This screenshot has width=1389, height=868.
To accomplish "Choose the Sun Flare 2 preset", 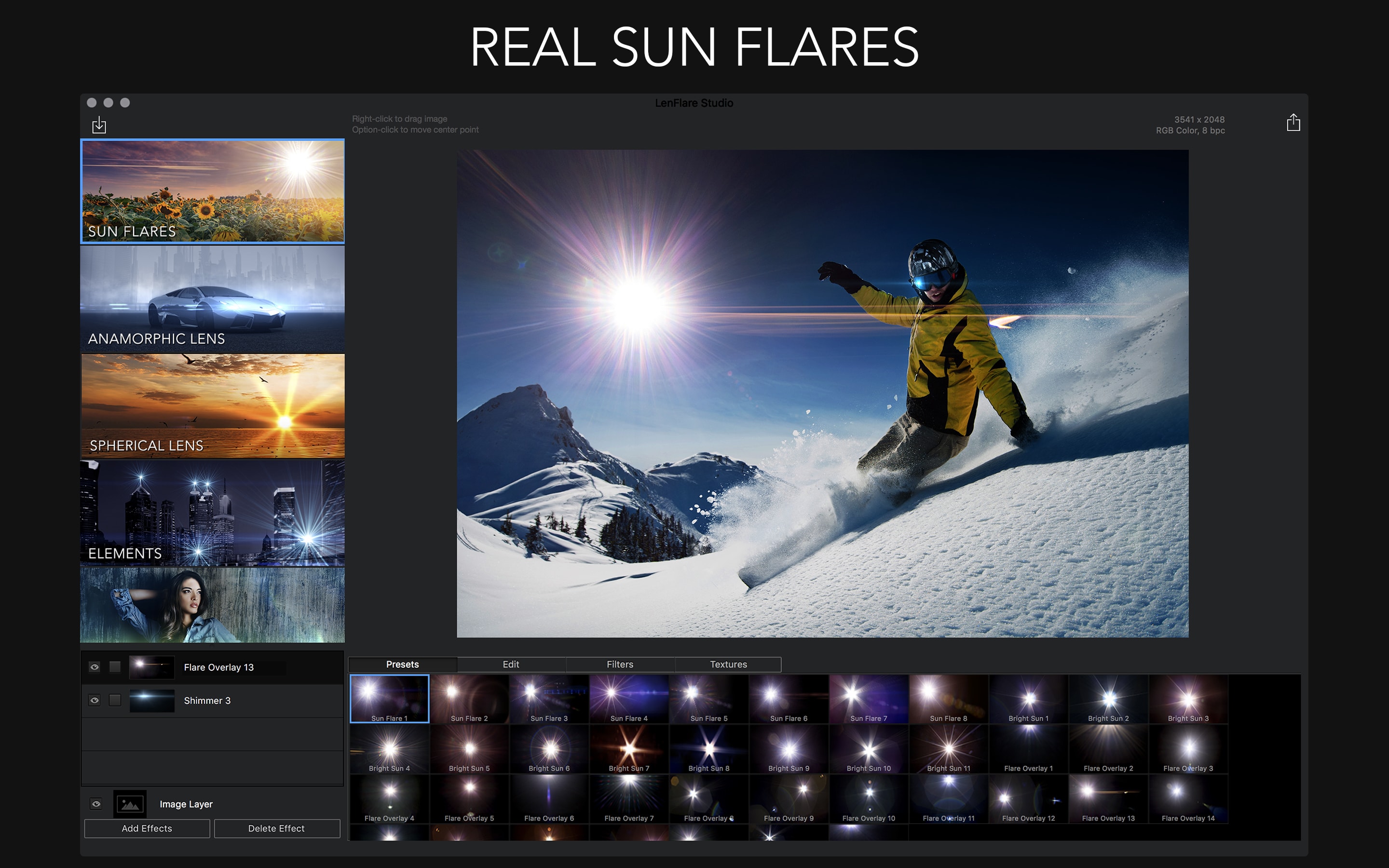I will pos(469,699).
